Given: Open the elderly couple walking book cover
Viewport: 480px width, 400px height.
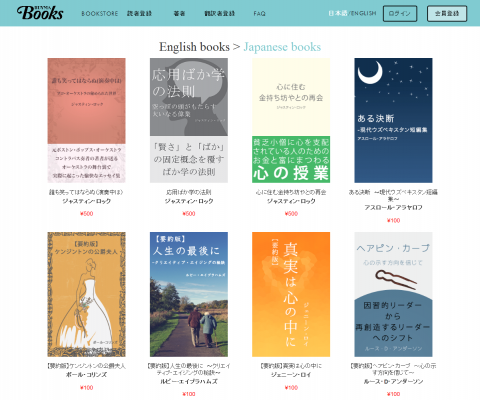Looking at the screenshot, I should pyautogui.click(x=189, y=294).
